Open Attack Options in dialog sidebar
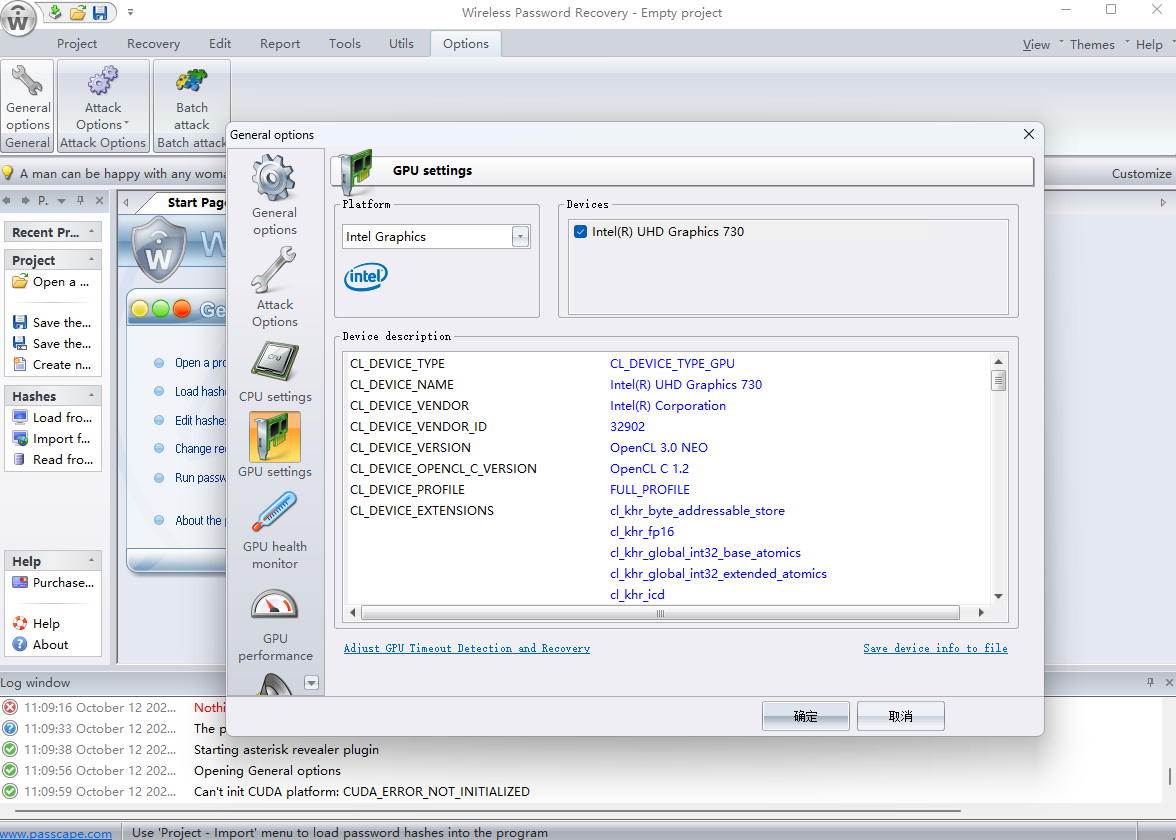 274,288
